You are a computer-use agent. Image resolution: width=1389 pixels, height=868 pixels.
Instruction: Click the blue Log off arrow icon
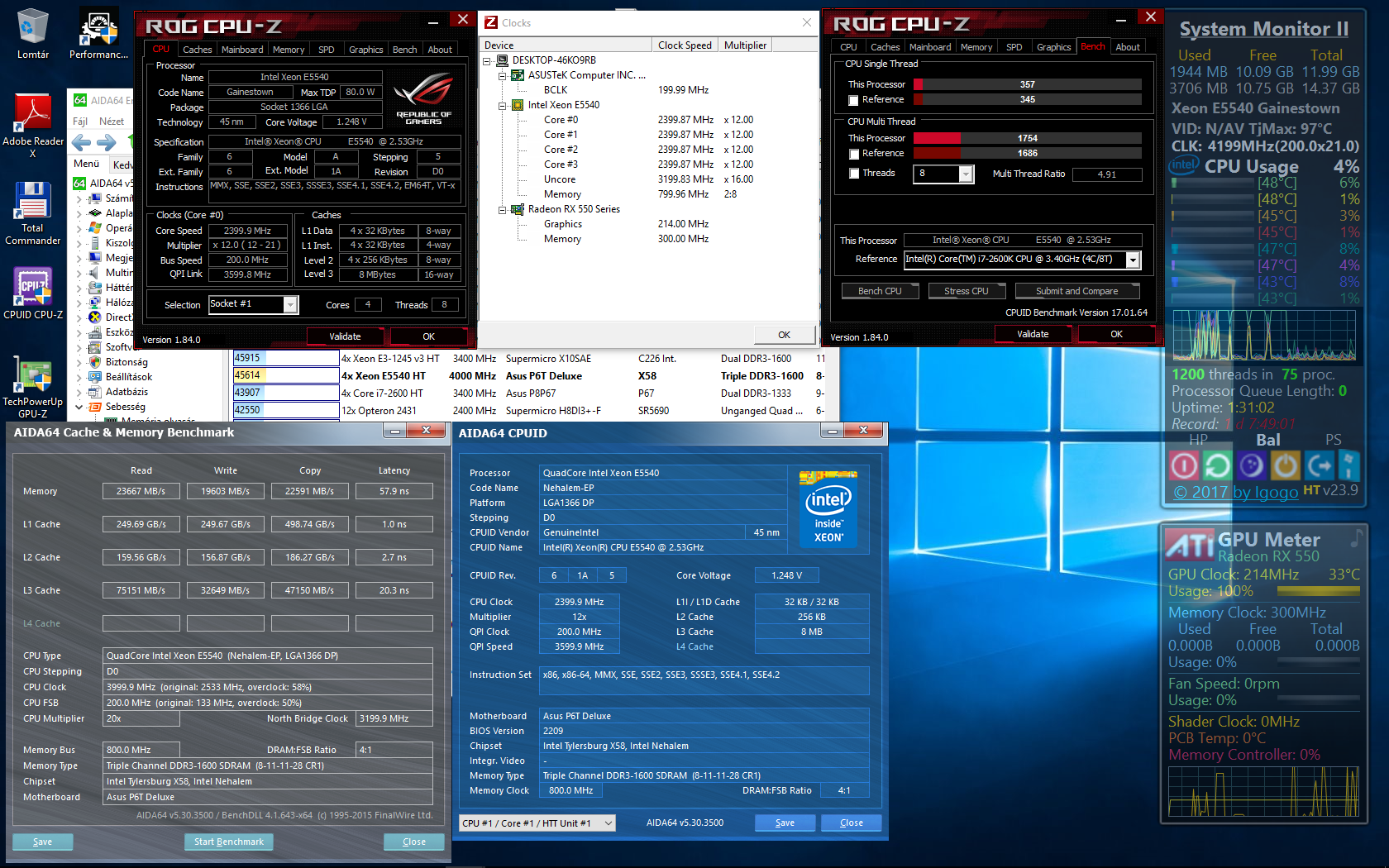(1319, 466)
